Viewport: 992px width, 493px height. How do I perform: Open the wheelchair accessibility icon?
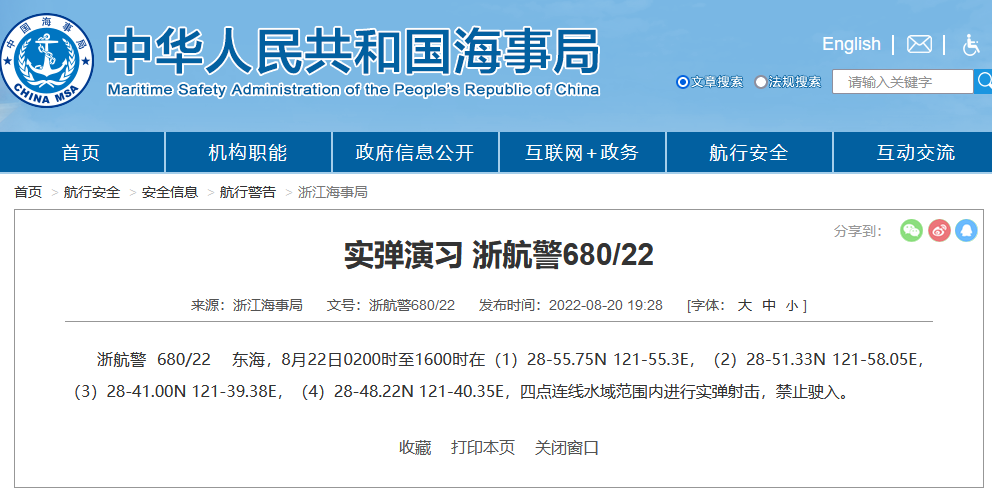tap(971, 45)
